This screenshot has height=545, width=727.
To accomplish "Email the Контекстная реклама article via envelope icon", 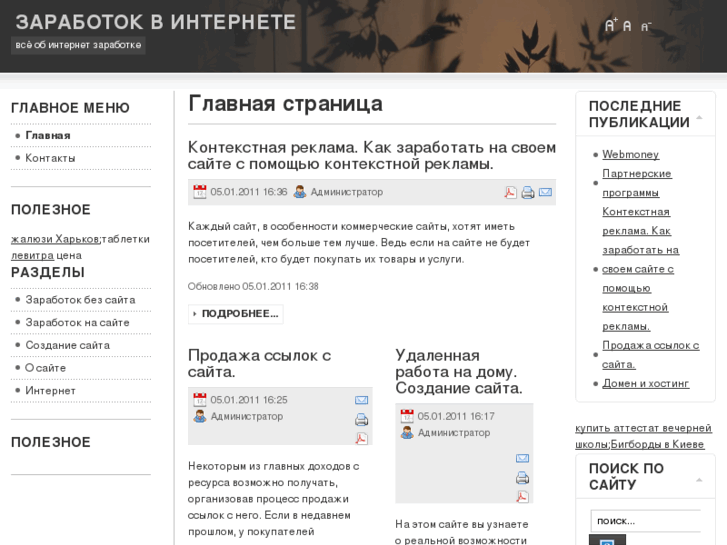I will (545, 192).
